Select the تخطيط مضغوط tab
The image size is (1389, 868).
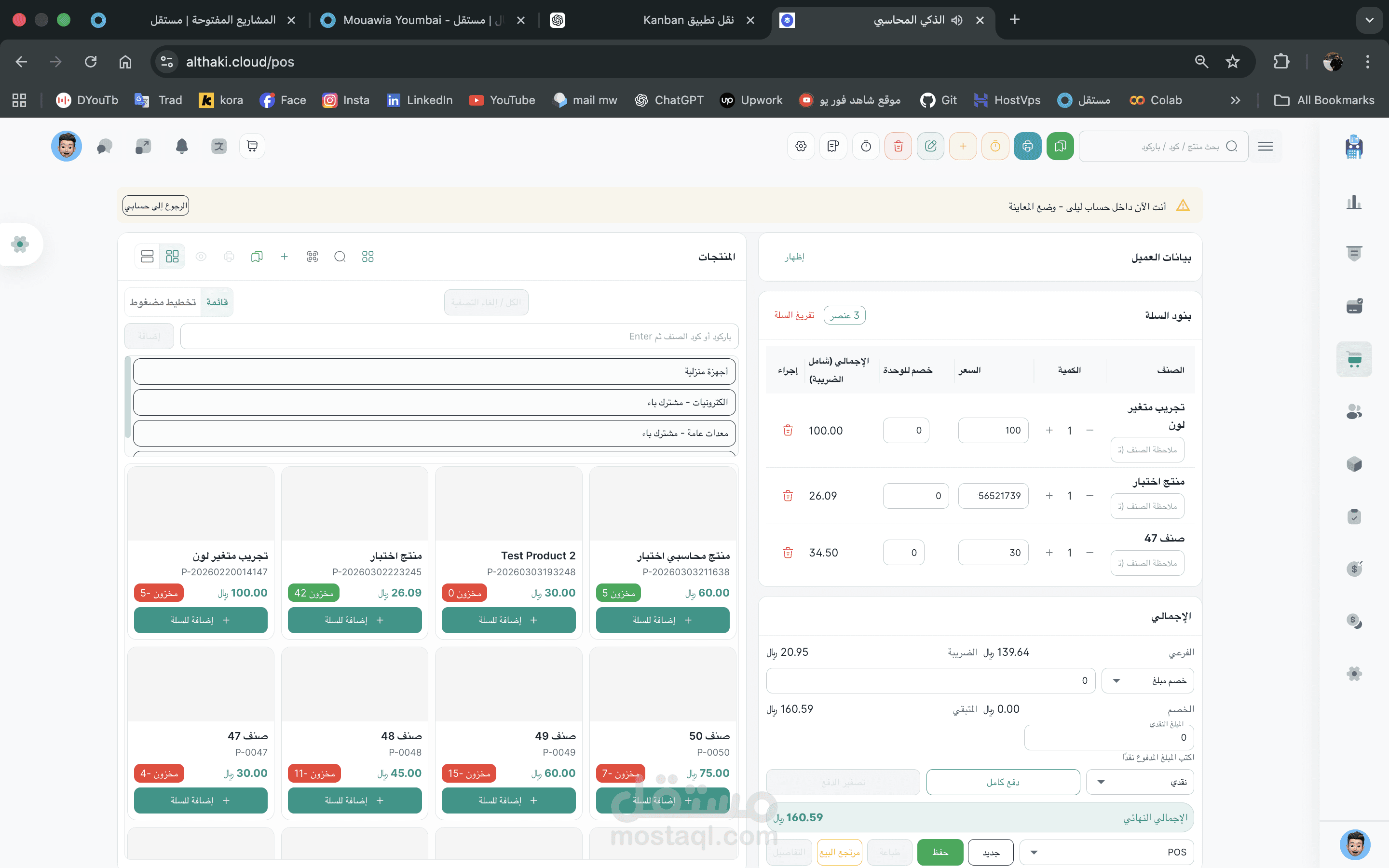point(163,302)
